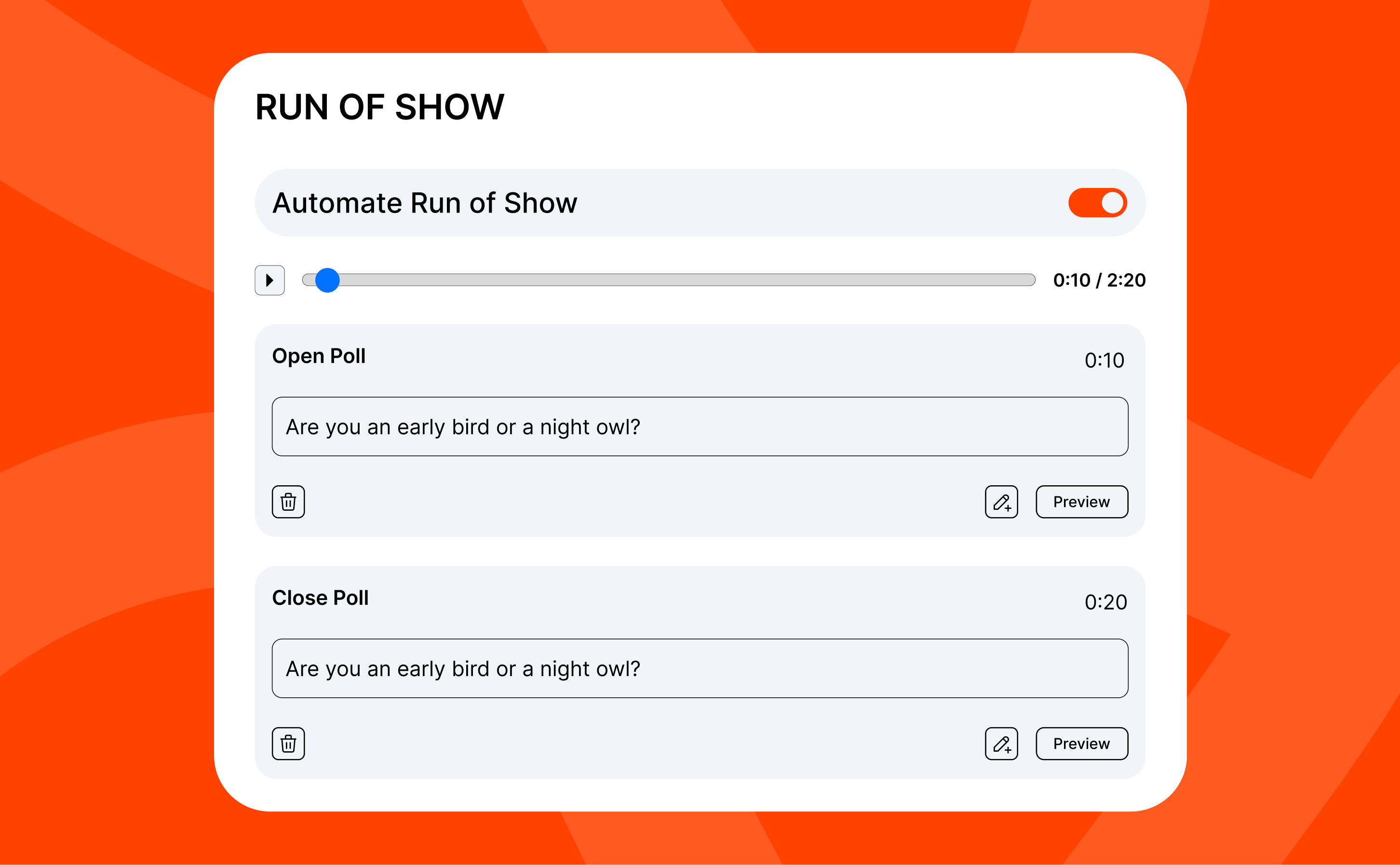The width and height of the screenshot is (1400, 865).
Task: Delete the Close Poll item with its trash icon
Action: point(288,744)
